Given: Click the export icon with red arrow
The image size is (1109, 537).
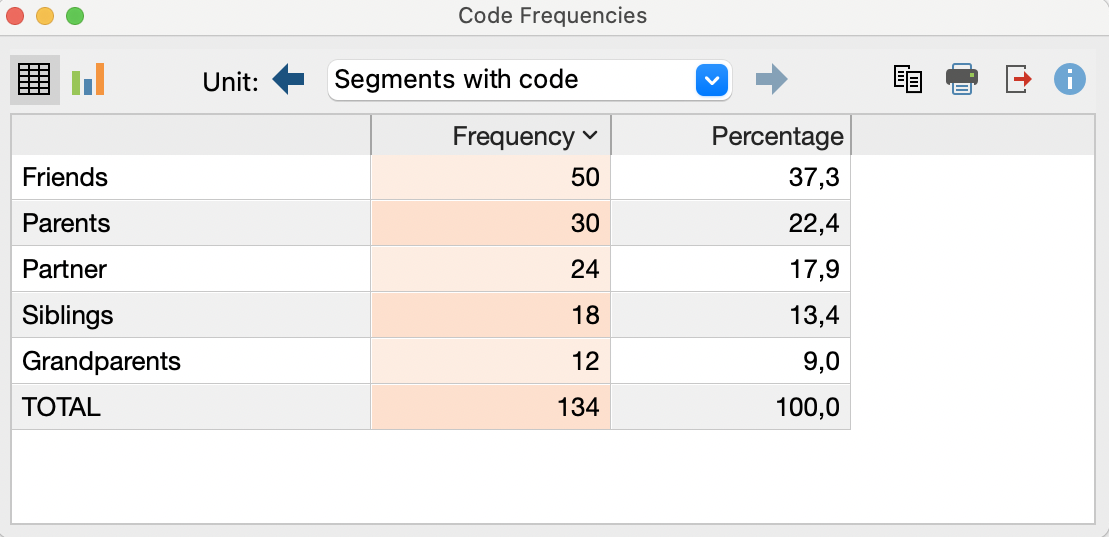Looking at the screenshot, I should (1018, 79).
